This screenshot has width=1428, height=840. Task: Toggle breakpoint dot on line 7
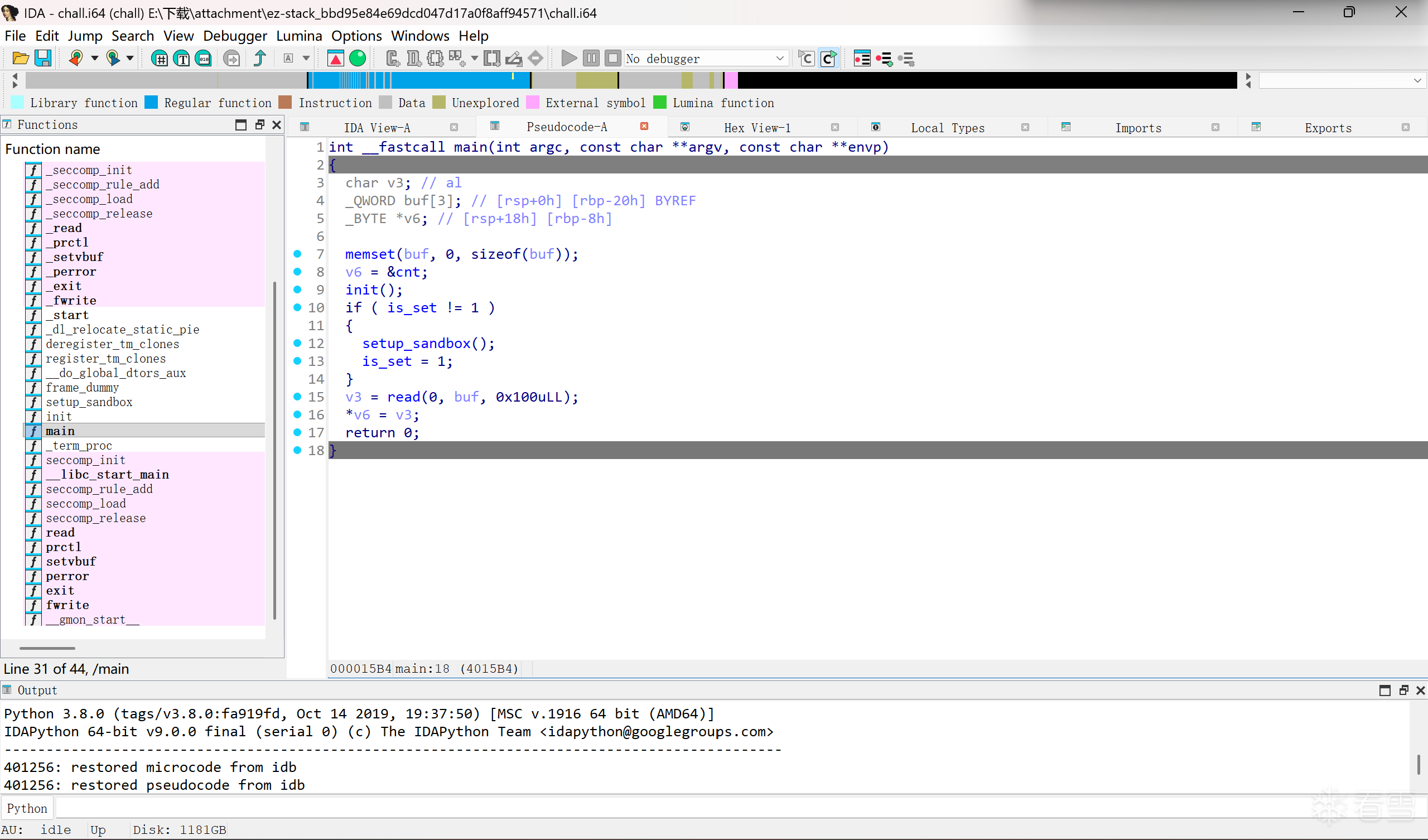coord(297,254)
